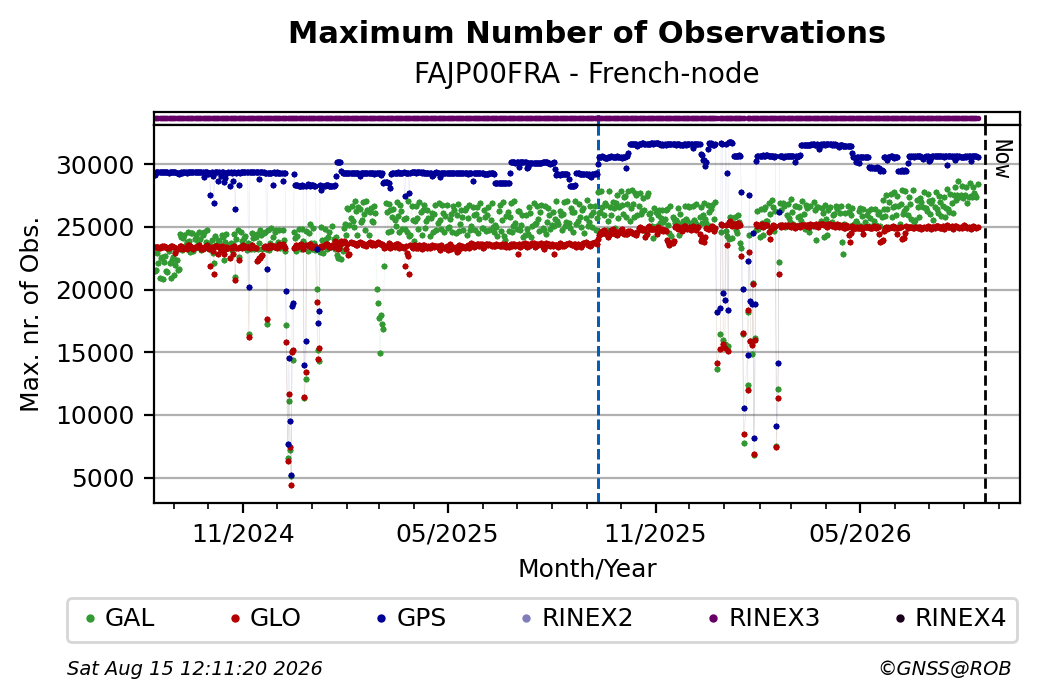
Task: Click the GPS blue legend marker
Action: pyautogui.click(x=381, y=619)
